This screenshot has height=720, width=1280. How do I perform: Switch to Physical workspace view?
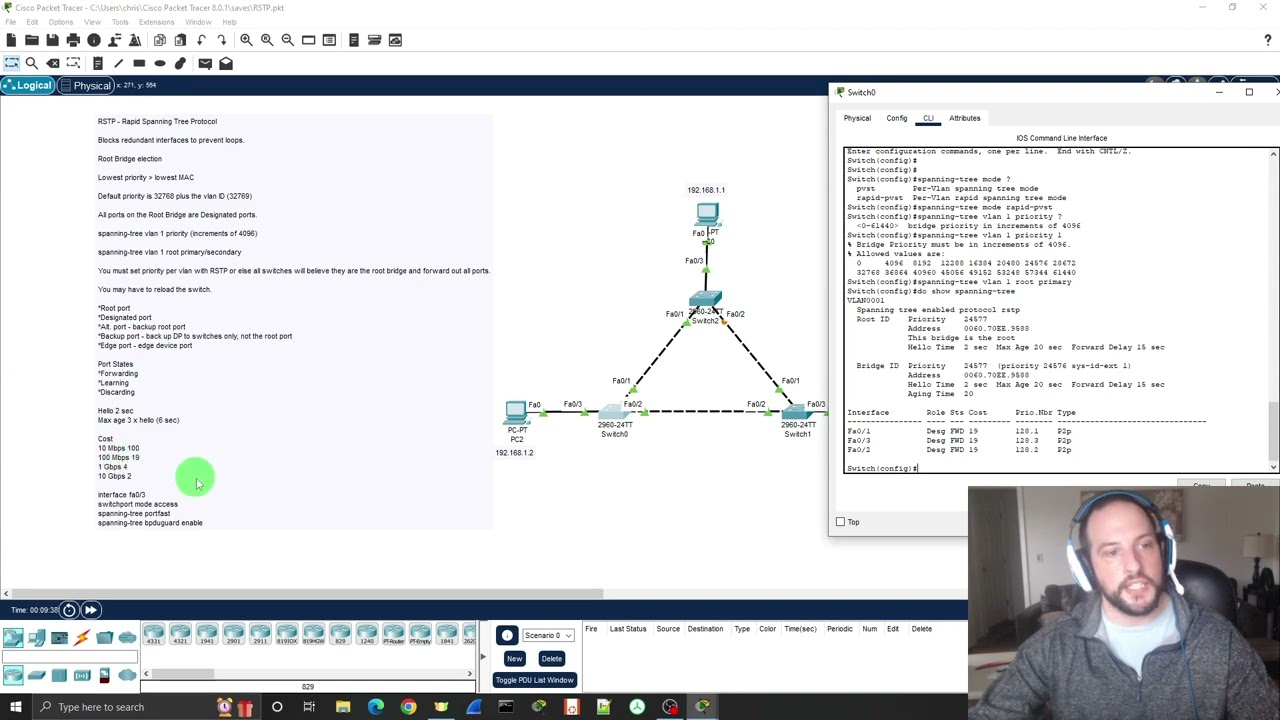coord(85,85)
